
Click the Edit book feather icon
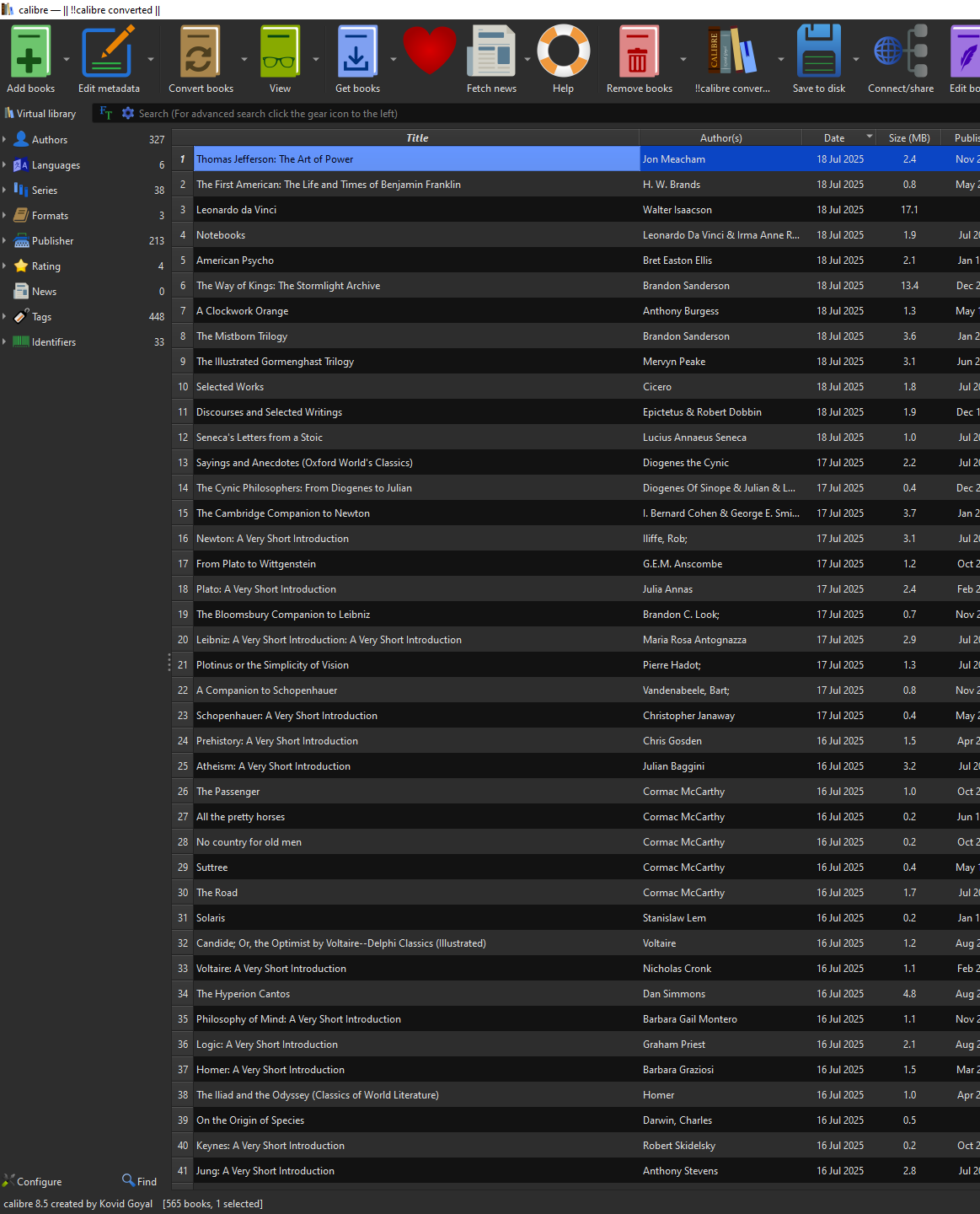pyautogui.click(x=966, y=52)
